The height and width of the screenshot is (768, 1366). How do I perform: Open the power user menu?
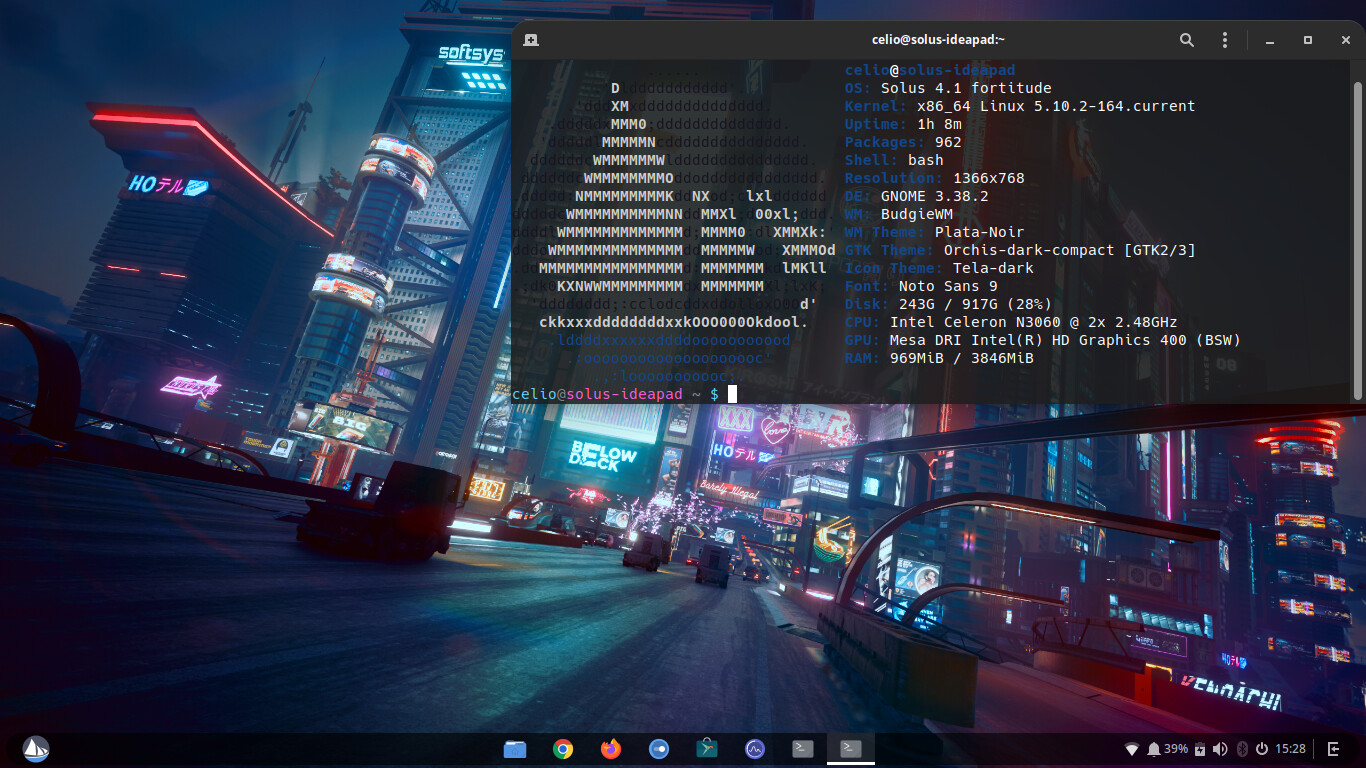(1262, 749)
